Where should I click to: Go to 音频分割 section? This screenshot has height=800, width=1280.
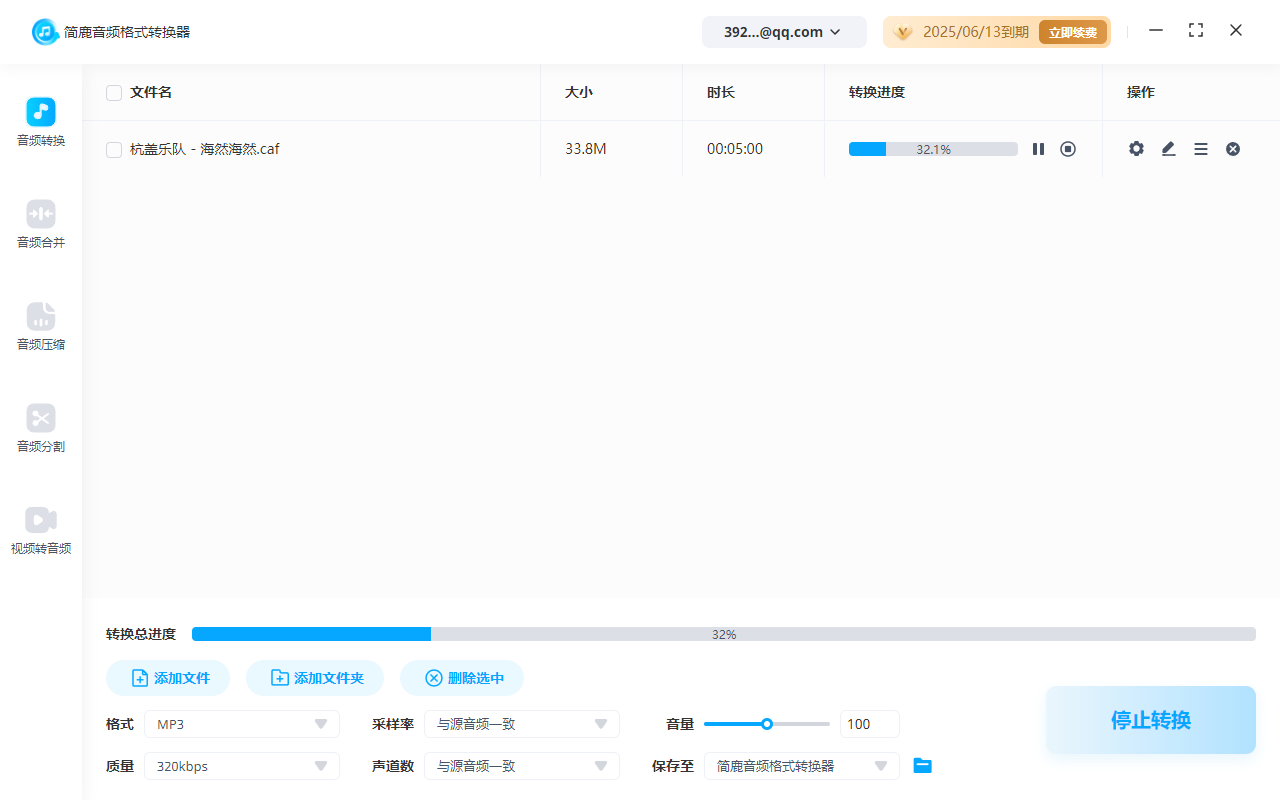41,428
